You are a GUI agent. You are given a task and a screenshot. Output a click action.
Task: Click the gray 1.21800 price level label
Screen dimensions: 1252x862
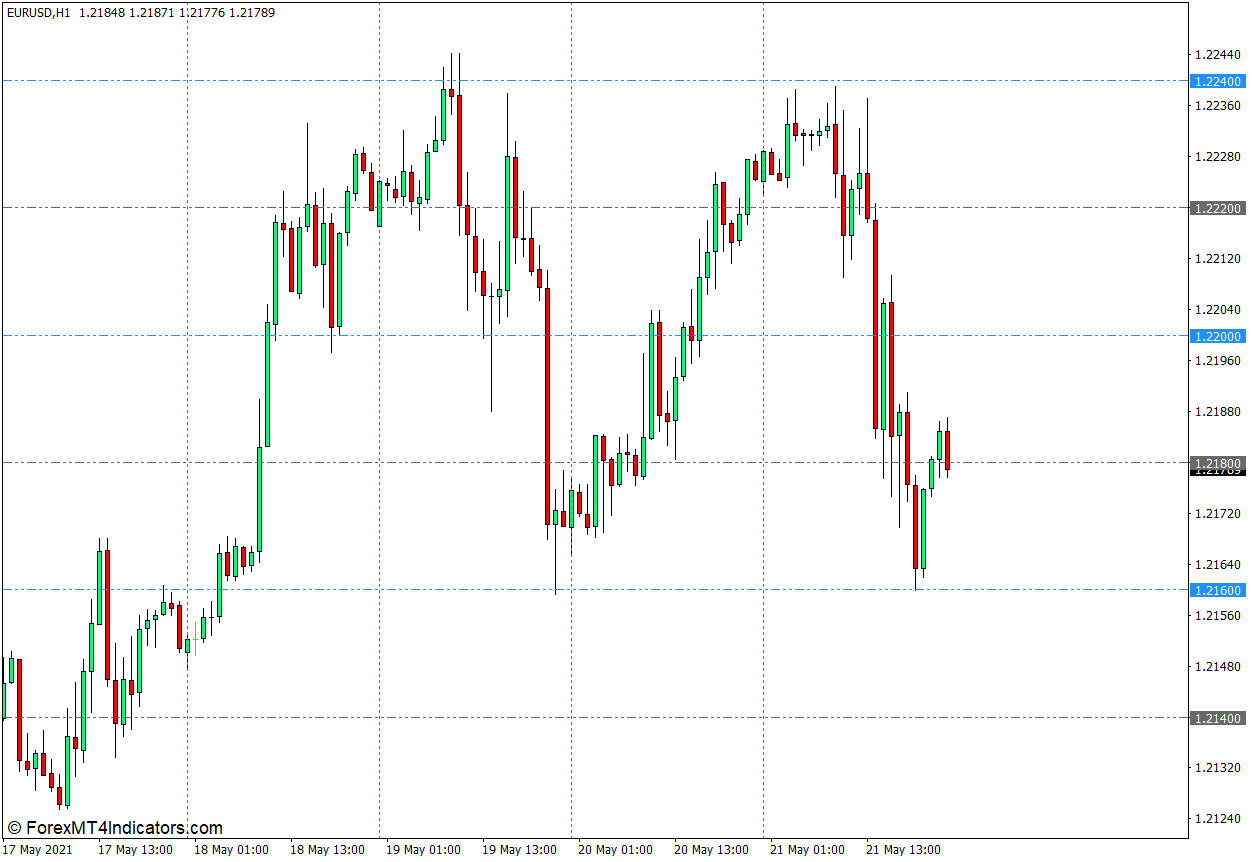click(x=1217, y=463)
